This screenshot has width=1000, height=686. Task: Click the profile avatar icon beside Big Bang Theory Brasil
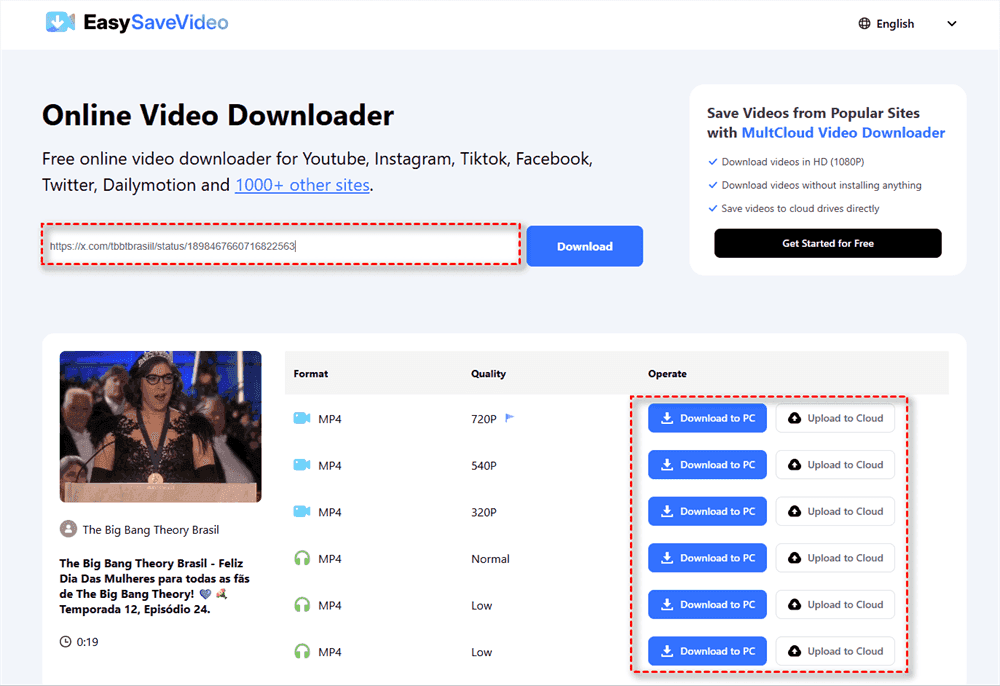tap(68, 529)
